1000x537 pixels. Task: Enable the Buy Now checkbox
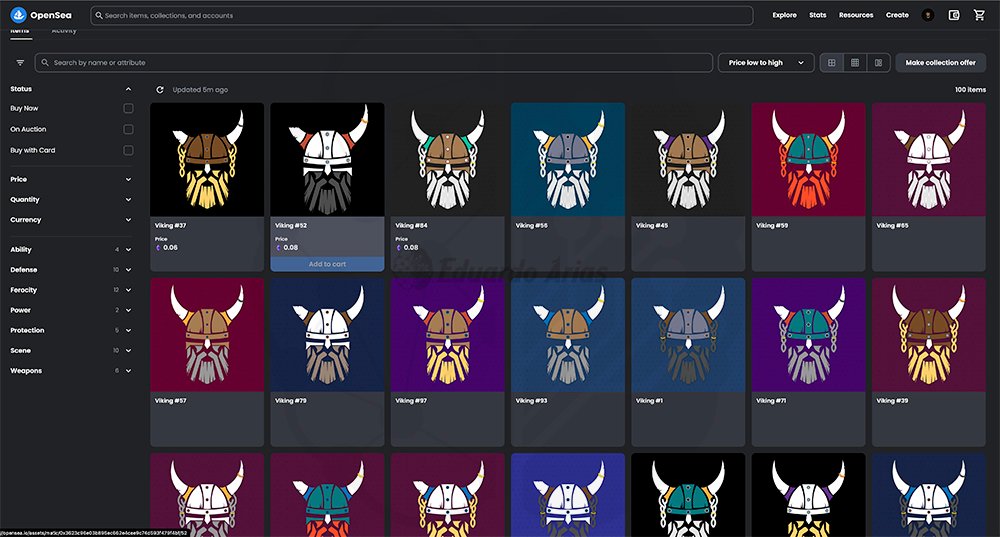[x=128, y=108]
